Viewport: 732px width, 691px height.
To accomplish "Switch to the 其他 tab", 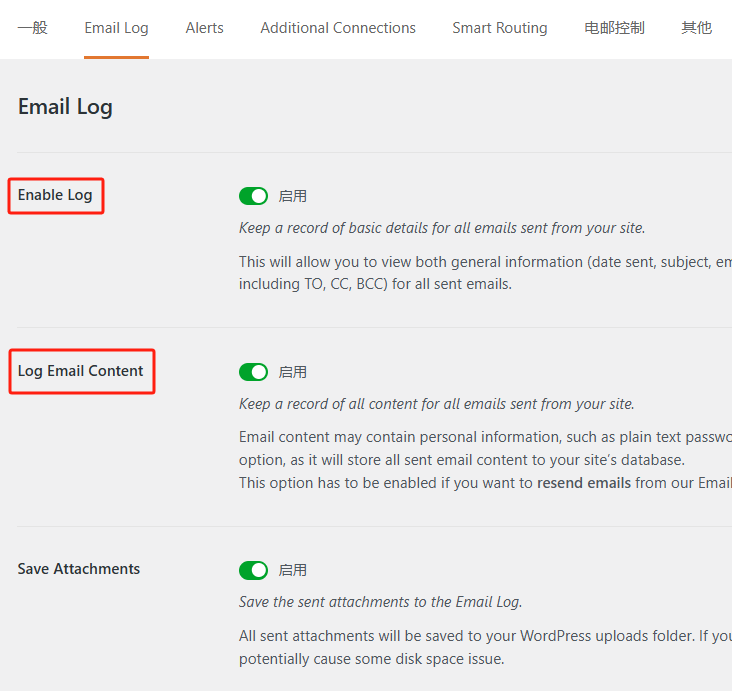I will 696,28.
